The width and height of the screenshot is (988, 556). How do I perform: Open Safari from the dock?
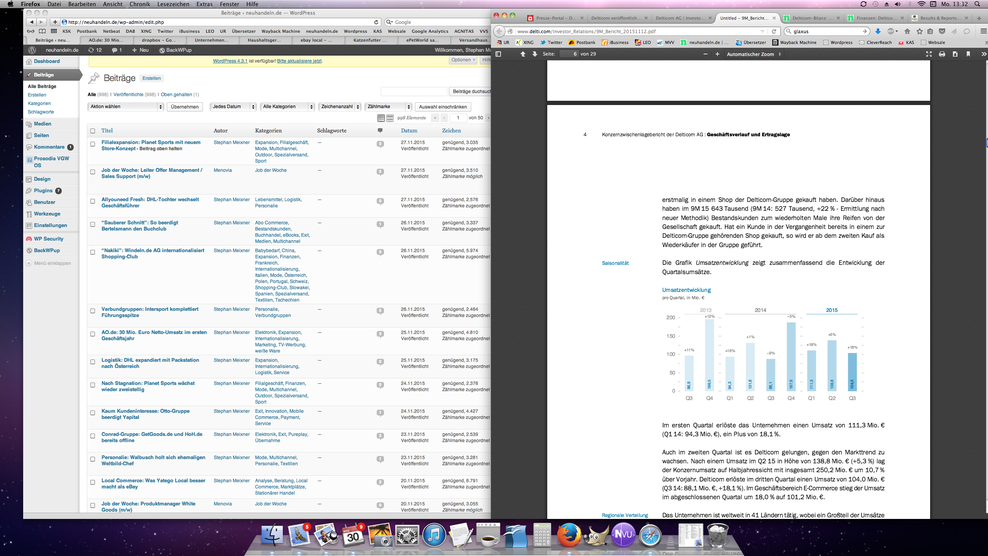point(650,535)
